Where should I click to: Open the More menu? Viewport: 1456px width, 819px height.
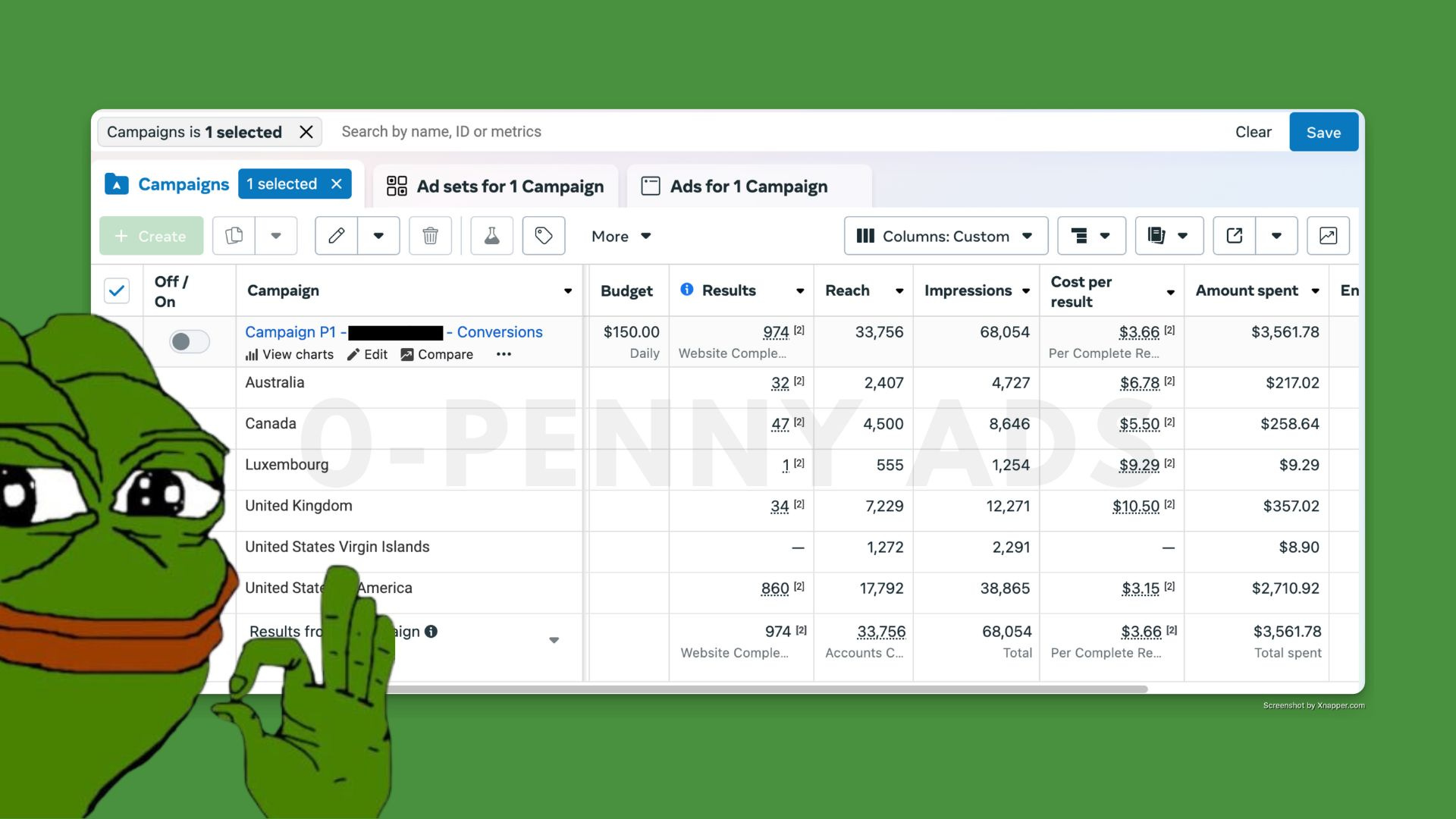click(621, 236)
